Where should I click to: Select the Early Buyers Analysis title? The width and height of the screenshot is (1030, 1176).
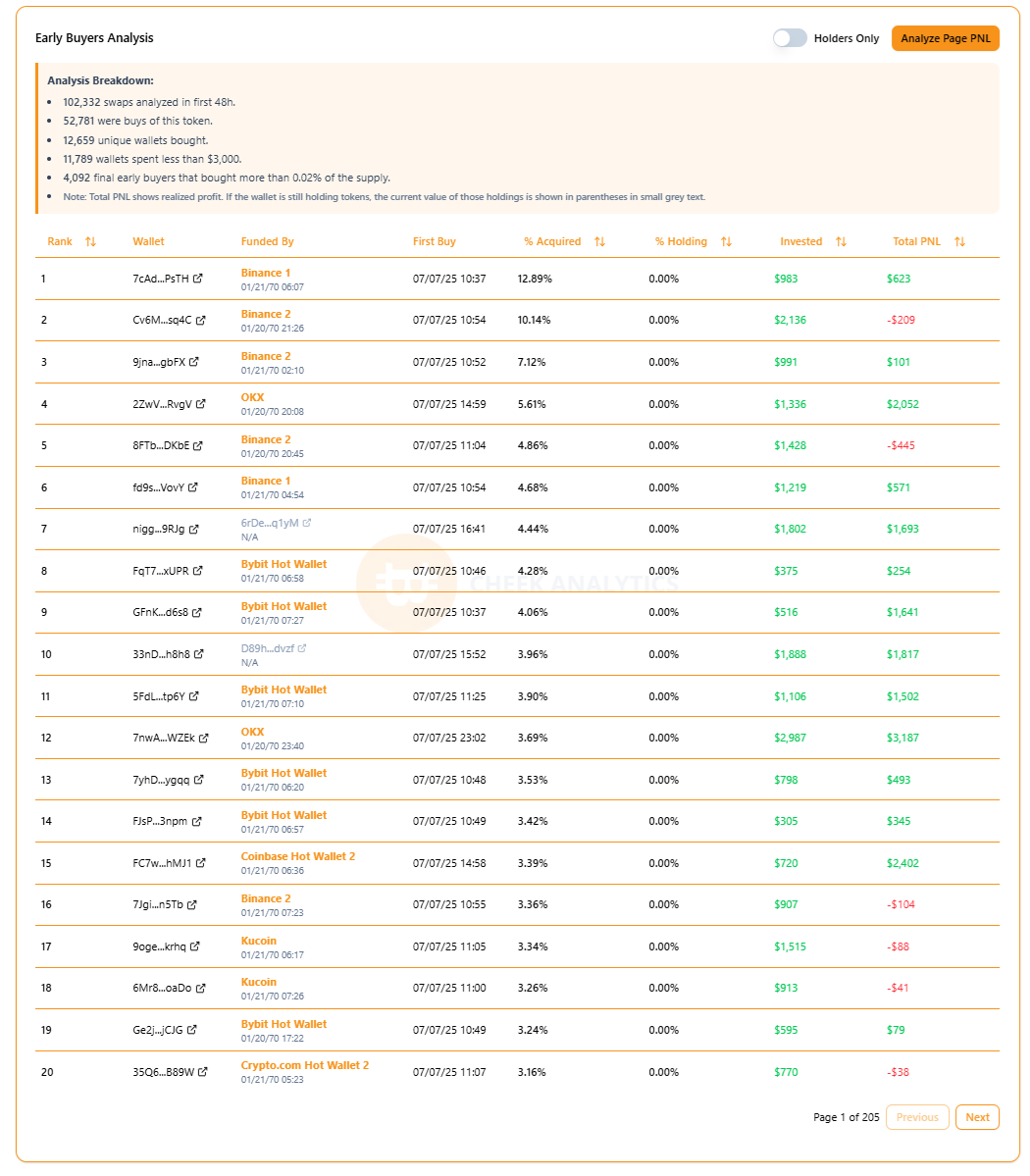click(x=94, y=38)
